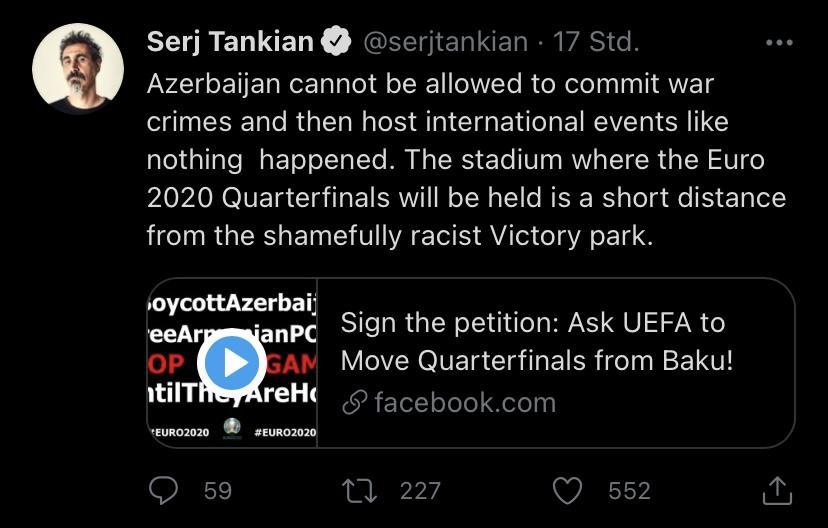Click the 227 retweets count
828x528 pixels.
coord(420,490)
